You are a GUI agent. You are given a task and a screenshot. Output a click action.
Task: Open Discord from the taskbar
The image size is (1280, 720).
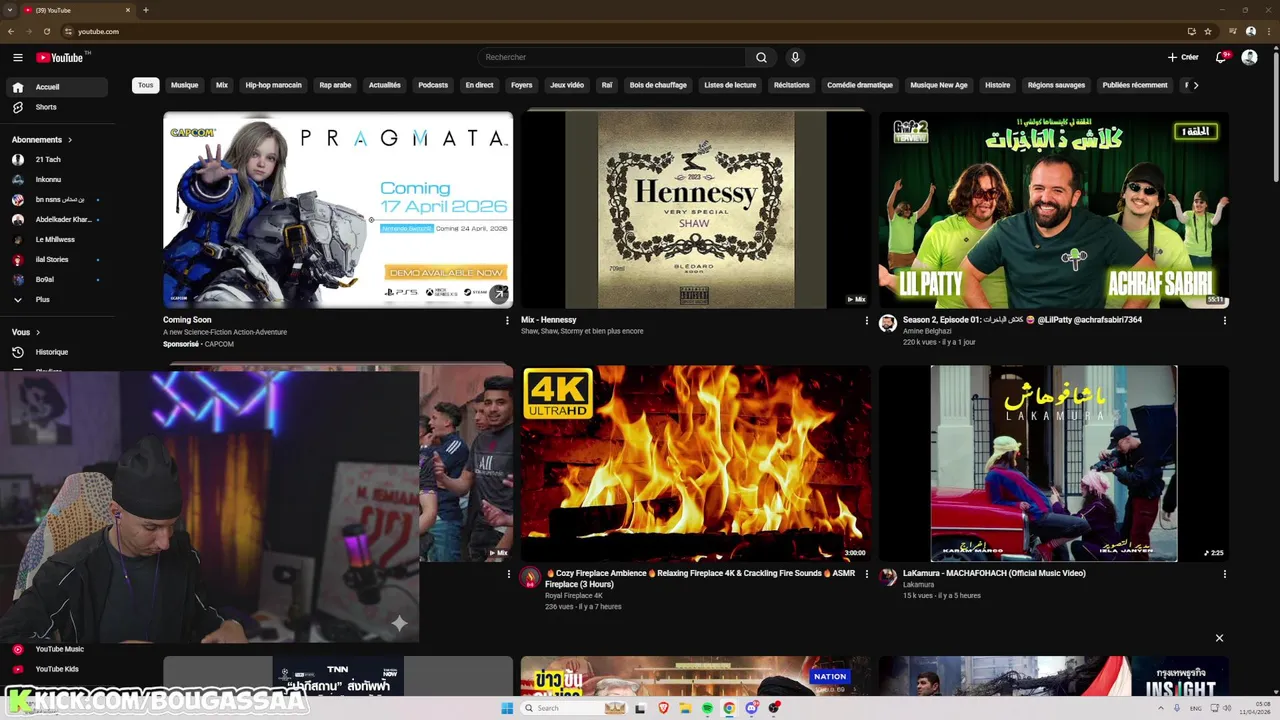click(x=751, y=708)
